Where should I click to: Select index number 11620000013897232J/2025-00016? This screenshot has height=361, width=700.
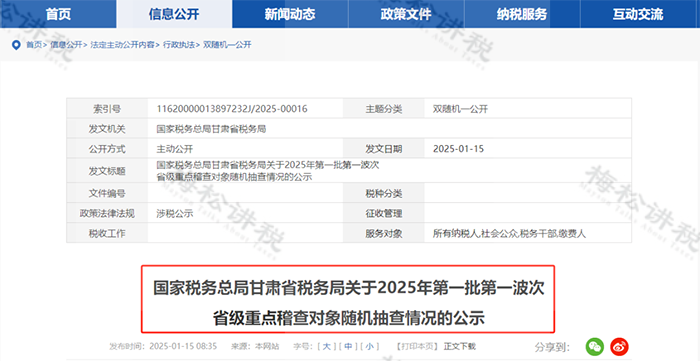232,108
